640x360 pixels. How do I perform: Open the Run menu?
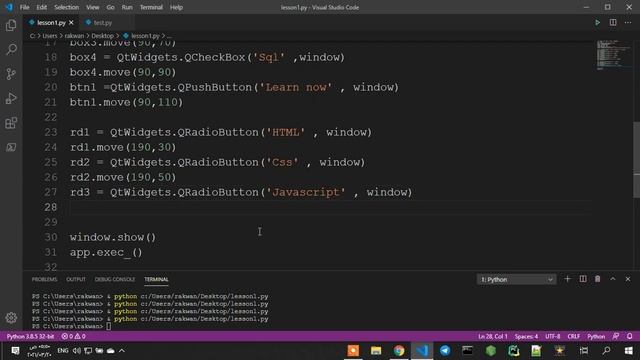point(127,7)
